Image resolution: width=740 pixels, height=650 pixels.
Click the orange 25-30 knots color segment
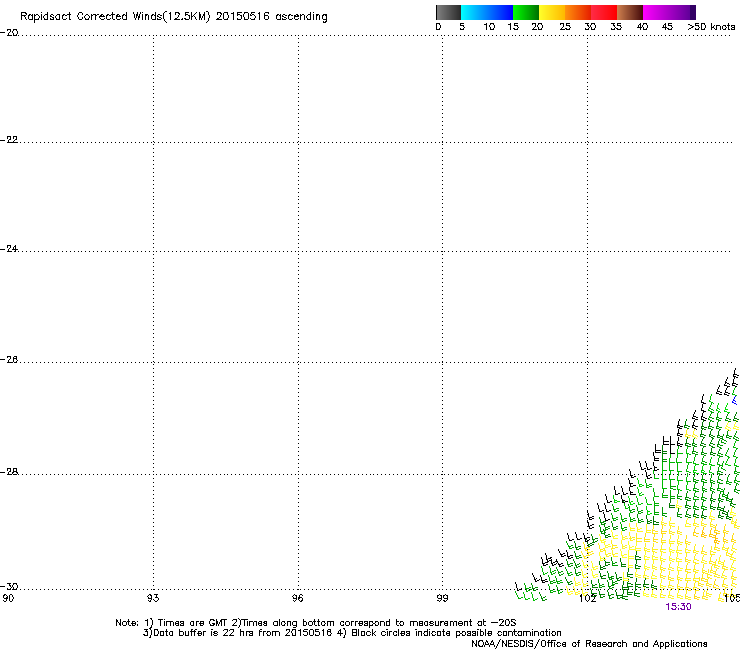[578, 12]
